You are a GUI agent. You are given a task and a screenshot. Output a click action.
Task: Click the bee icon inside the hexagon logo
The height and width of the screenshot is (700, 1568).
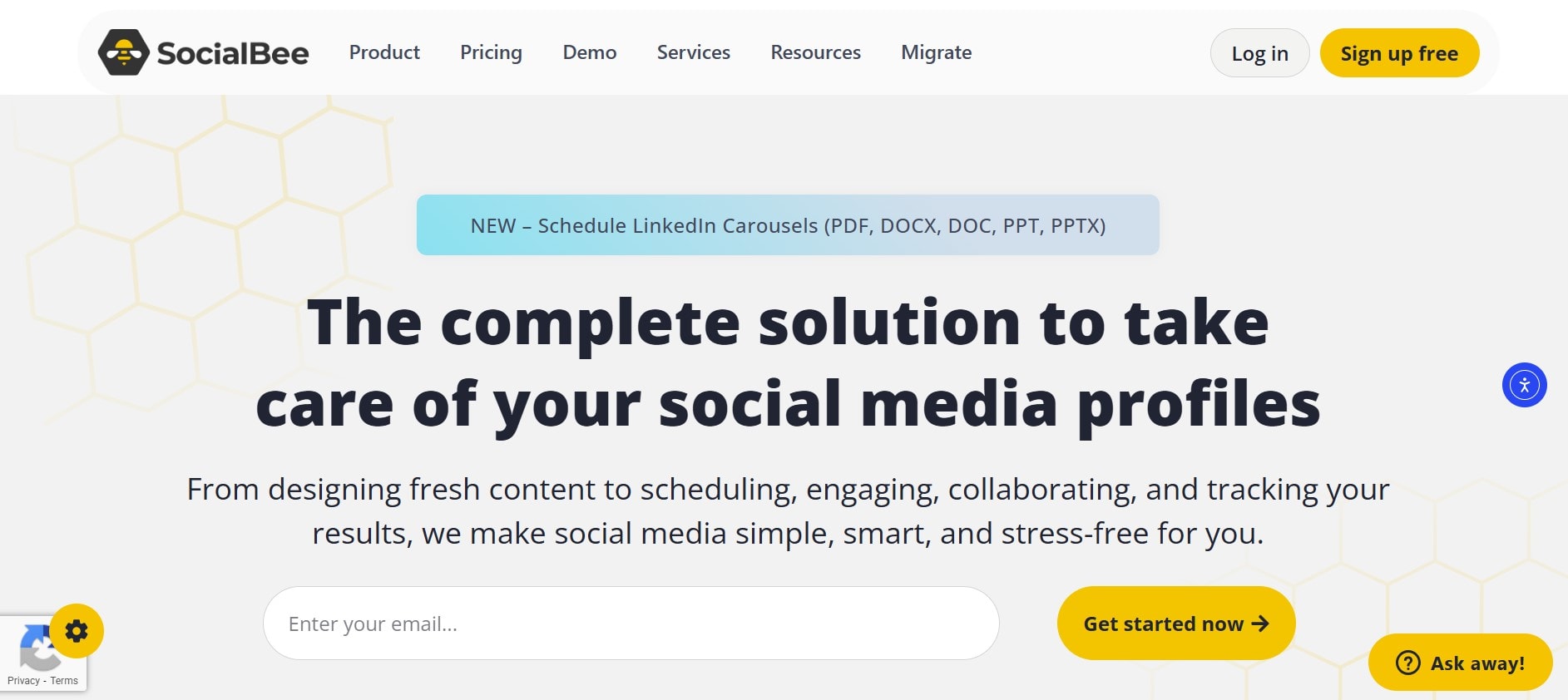(123, 52)
